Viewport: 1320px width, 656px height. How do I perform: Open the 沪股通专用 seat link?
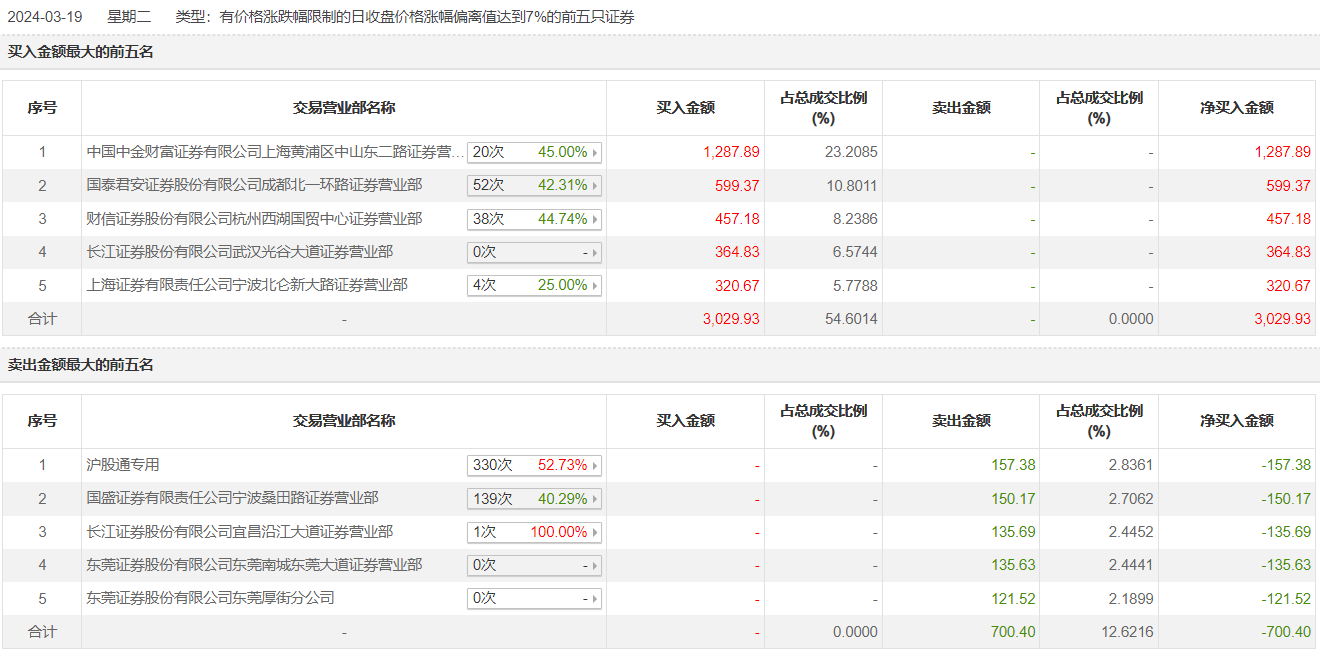pos(123,465)
